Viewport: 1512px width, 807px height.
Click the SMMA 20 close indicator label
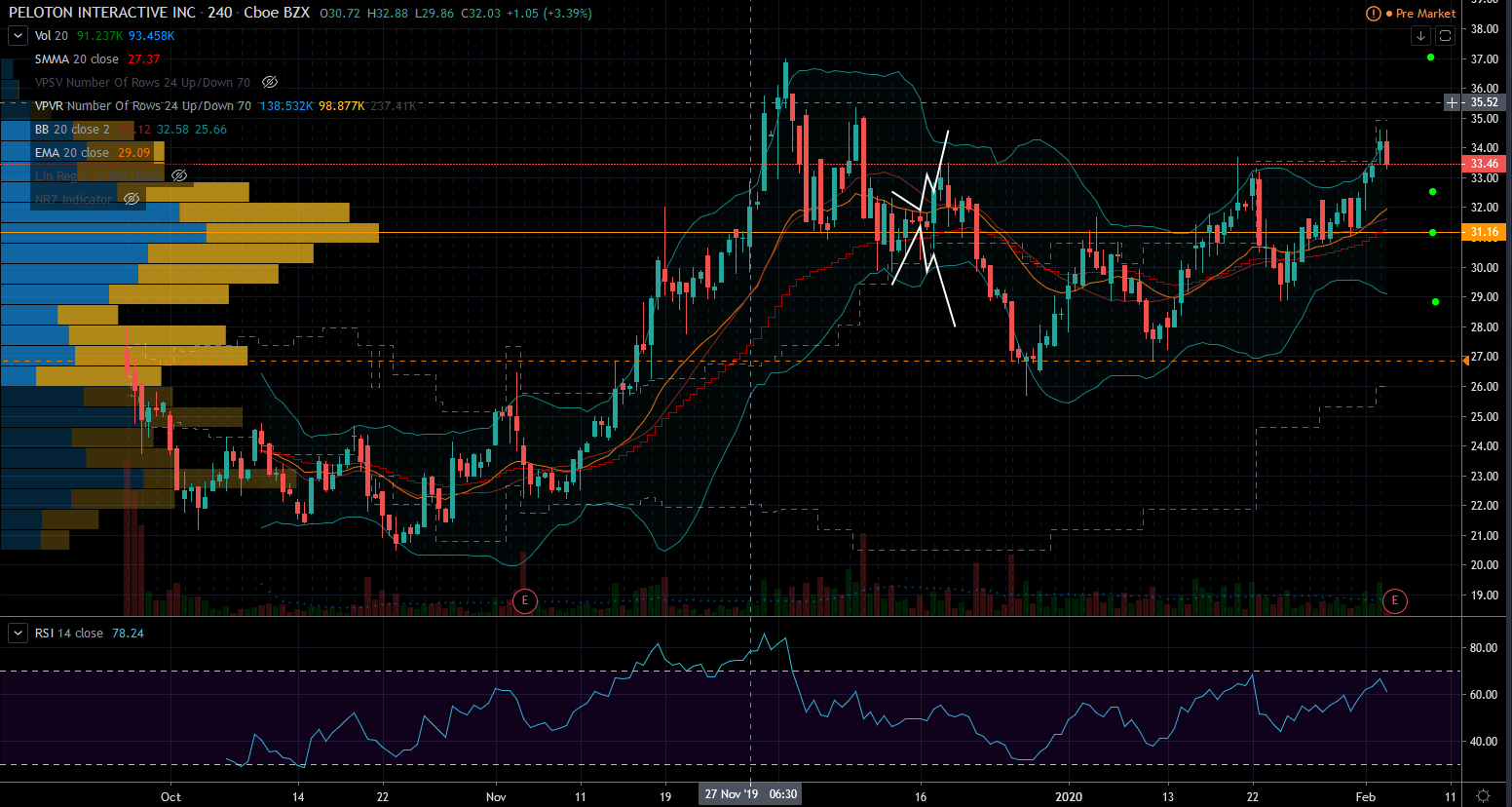tap(76, 59)
